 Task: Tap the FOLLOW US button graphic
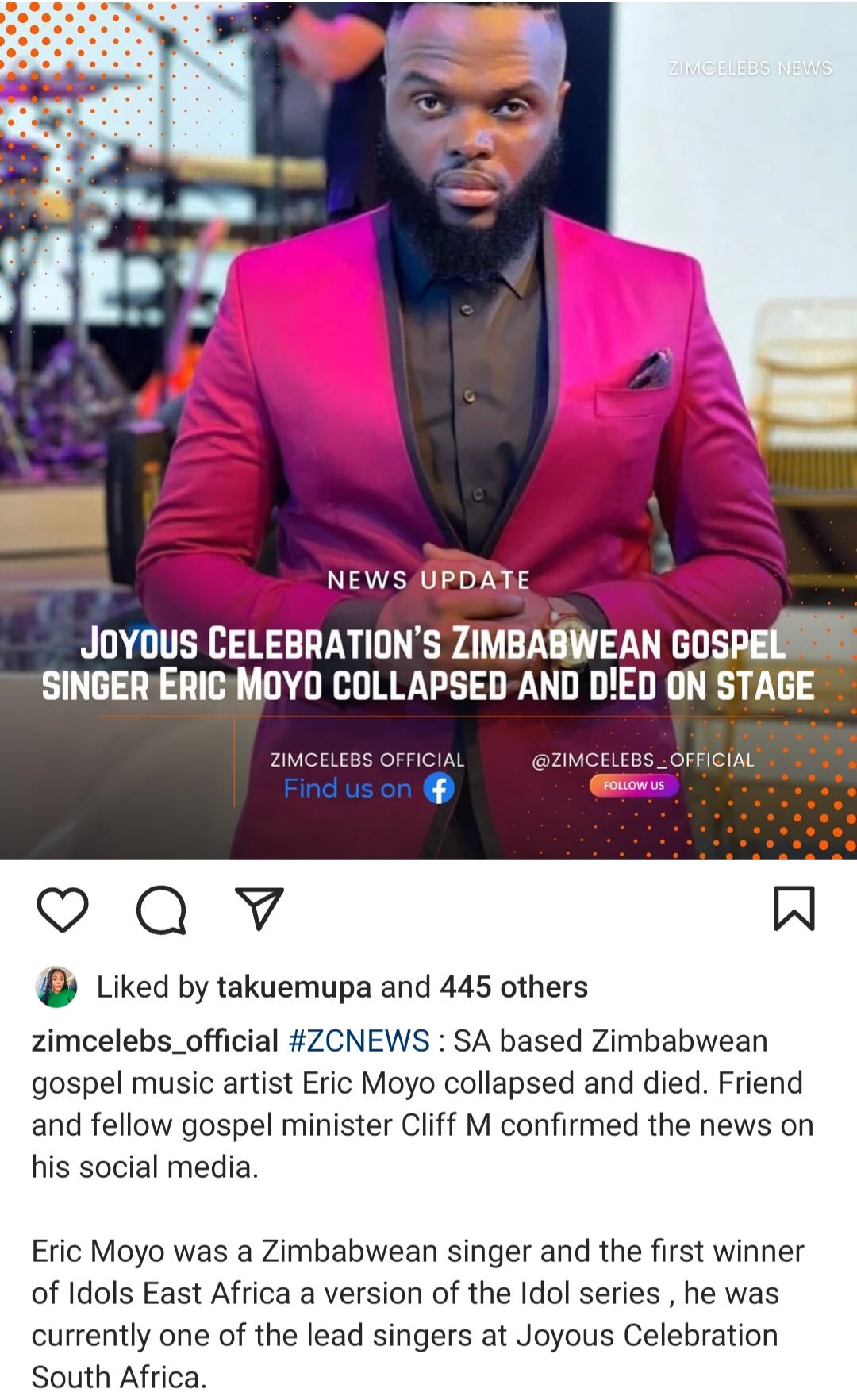633,785
